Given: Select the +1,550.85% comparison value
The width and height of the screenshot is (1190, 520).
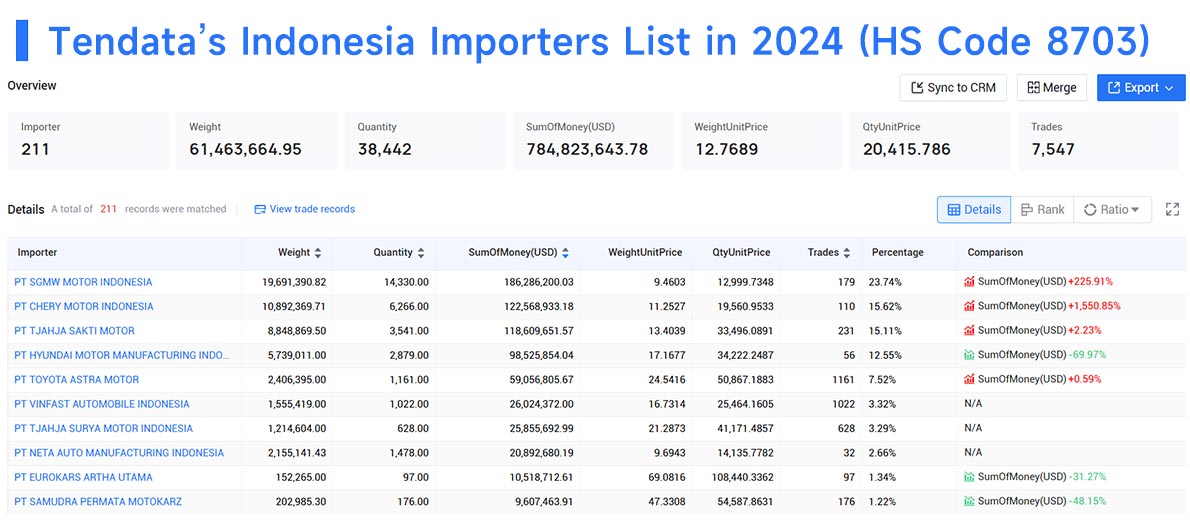Looking at the screenshot, I should click(x=1094, y=306).
